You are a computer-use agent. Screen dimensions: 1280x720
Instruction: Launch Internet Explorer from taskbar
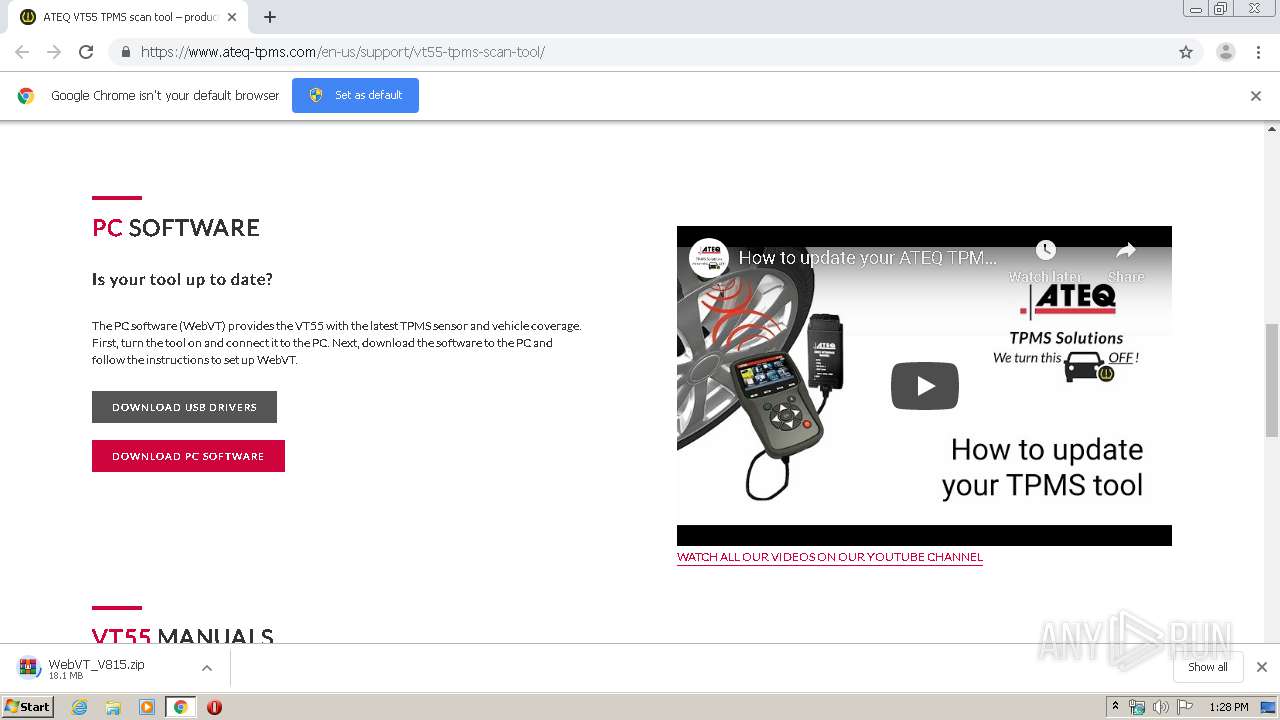tap(79, 707)
